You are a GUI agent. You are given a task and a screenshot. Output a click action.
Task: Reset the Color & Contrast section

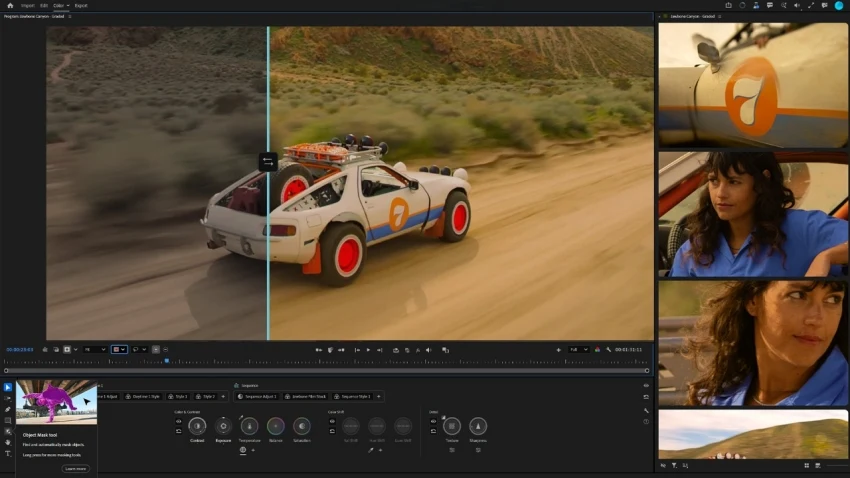click(x=178, y=431)
